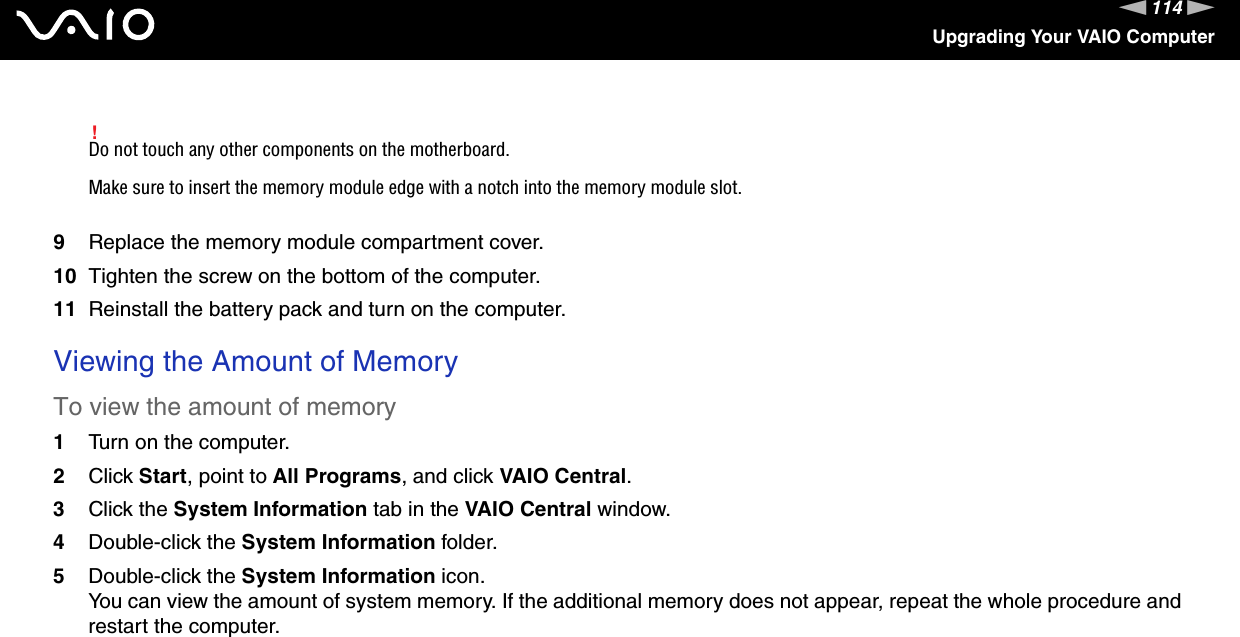This screenshot has width=1240, height=637.
Task: Open the Upgrading Your VAIO Computer header link
Action: (x=1073, y=37)
